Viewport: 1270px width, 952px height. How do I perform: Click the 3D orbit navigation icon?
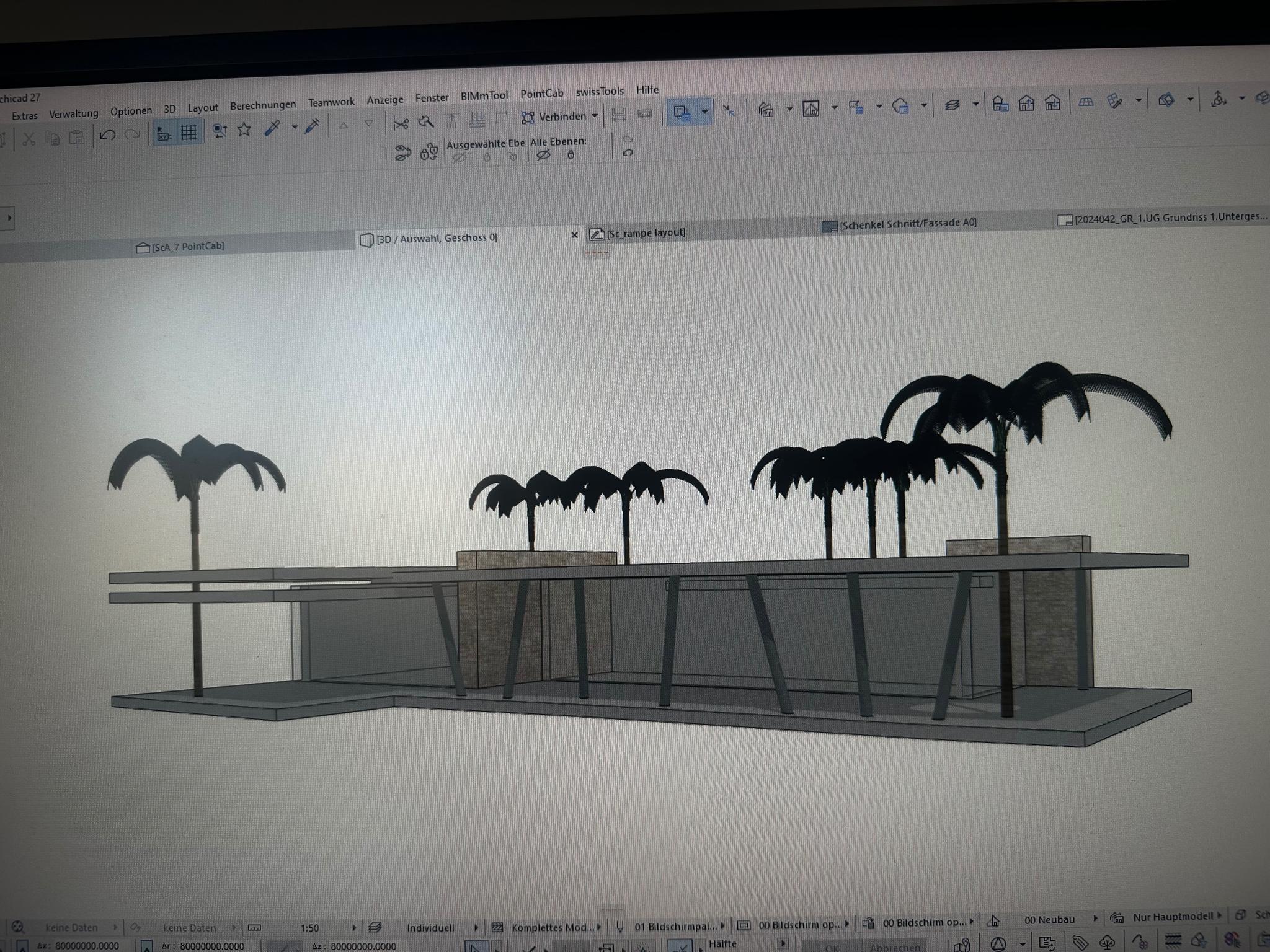point(1218,99)
